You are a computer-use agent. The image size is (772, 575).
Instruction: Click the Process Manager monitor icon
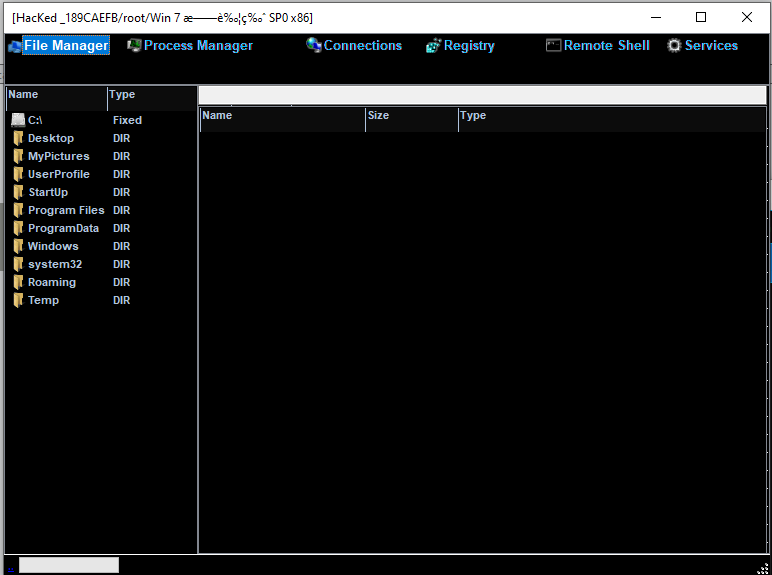click(x=134, y=45)
